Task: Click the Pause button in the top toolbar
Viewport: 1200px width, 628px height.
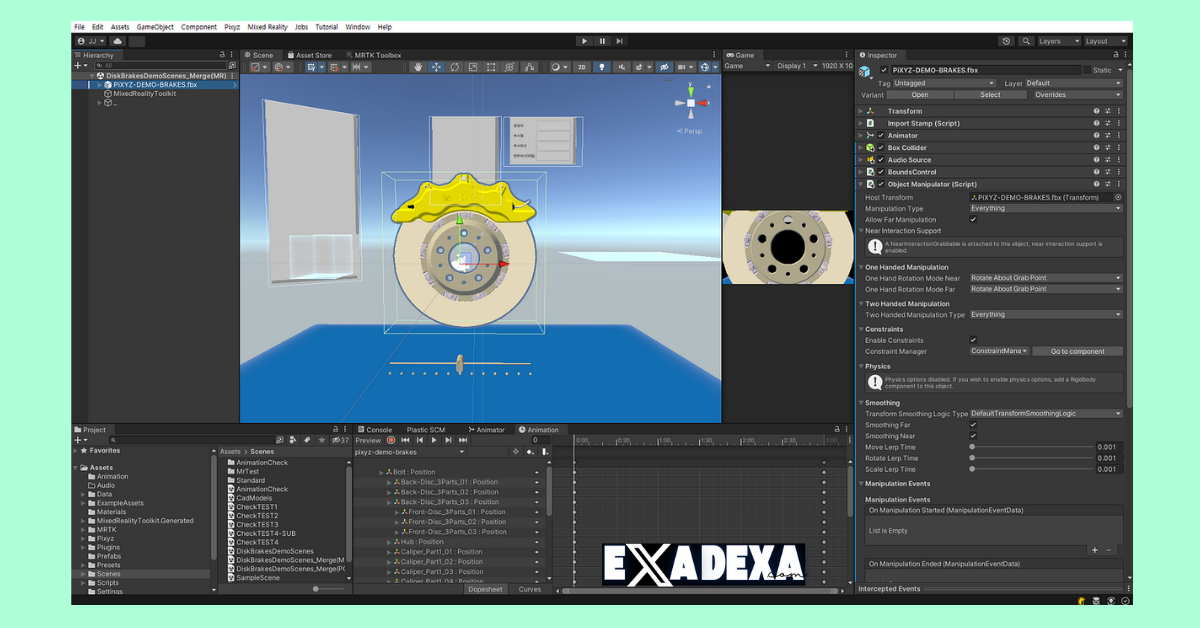Action: (x=601, y=41)
